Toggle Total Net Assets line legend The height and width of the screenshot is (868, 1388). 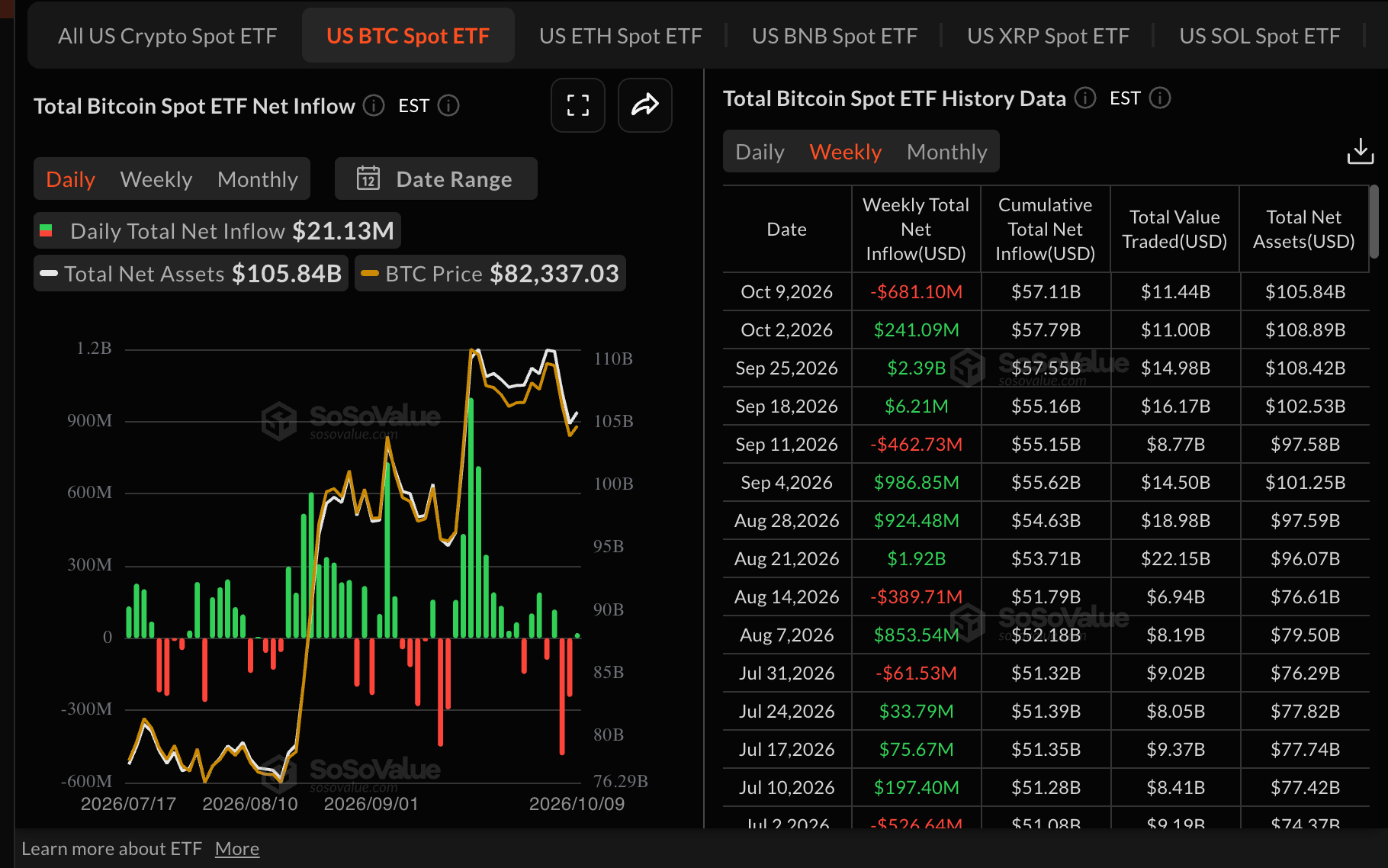[191, 273]
